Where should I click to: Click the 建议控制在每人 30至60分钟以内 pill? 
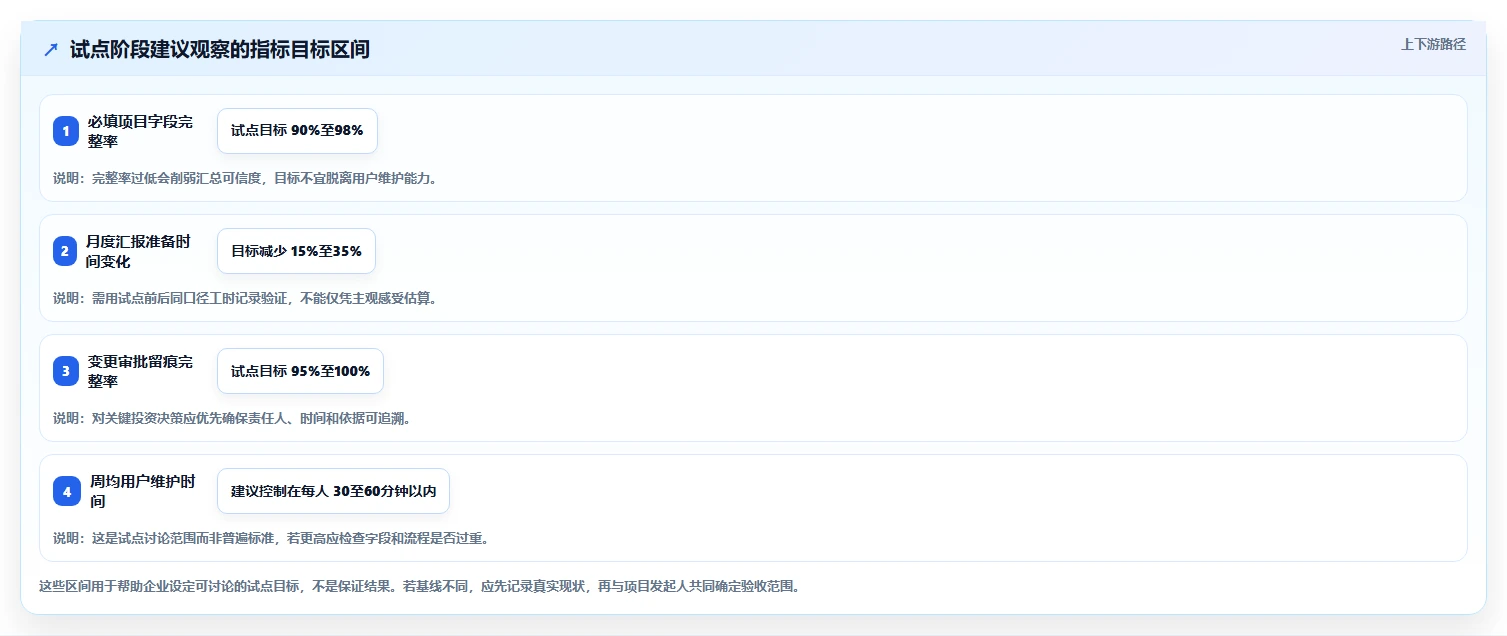click(333, 491)
